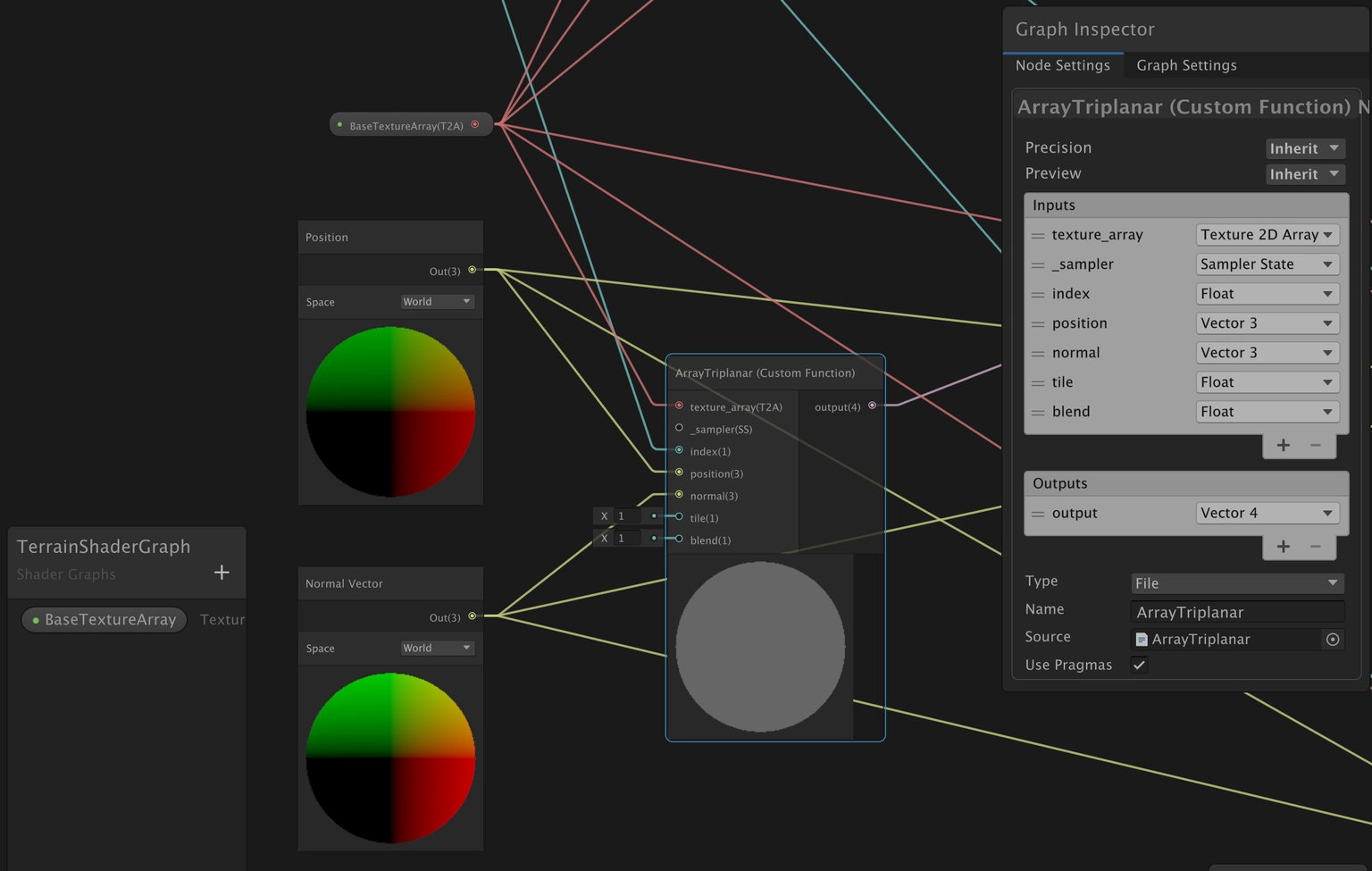Click BaseTextureArray(T2A) property node

click(x=406, y=126)
